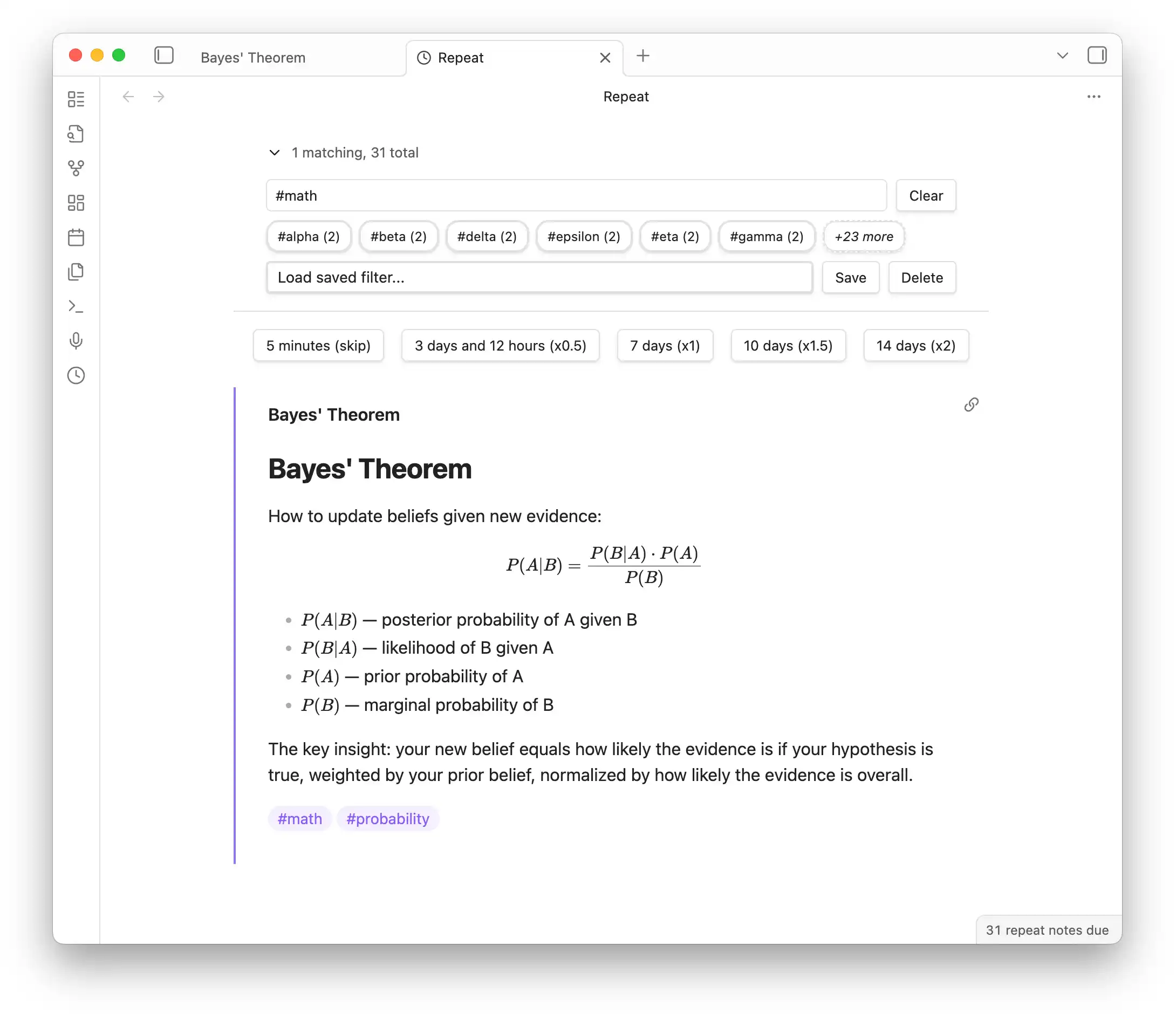
Task: Start audio recorder microphone icon
Action: click(x=76, y=340)
